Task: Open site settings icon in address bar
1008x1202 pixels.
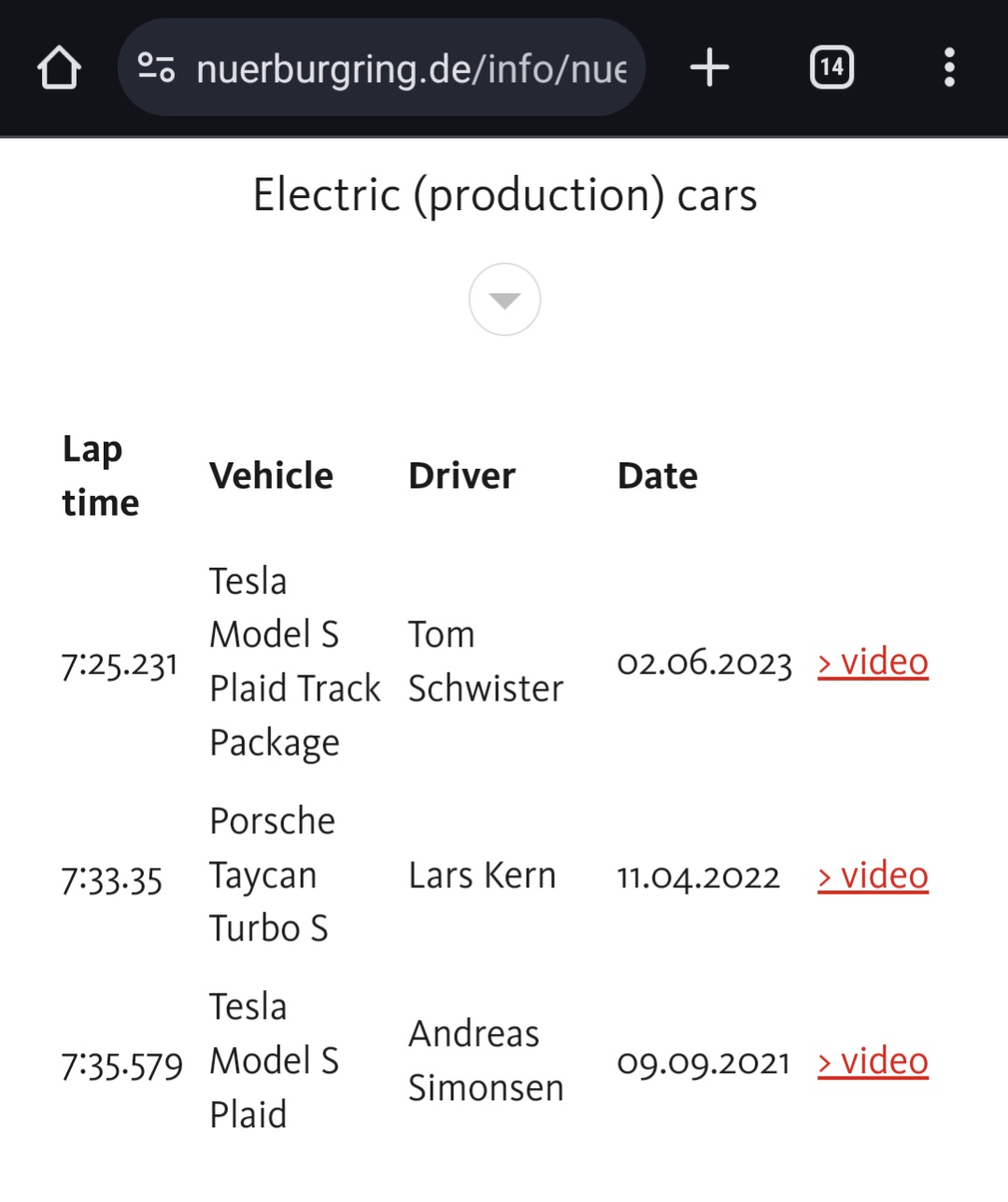Action: [156, 68]
